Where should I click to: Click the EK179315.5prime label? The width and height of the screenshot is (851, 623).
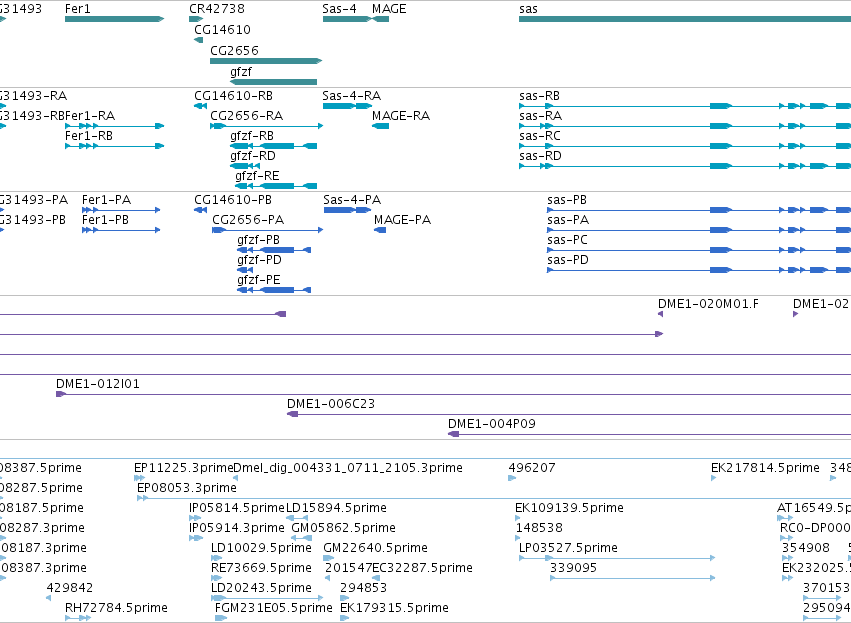(395, 608)
